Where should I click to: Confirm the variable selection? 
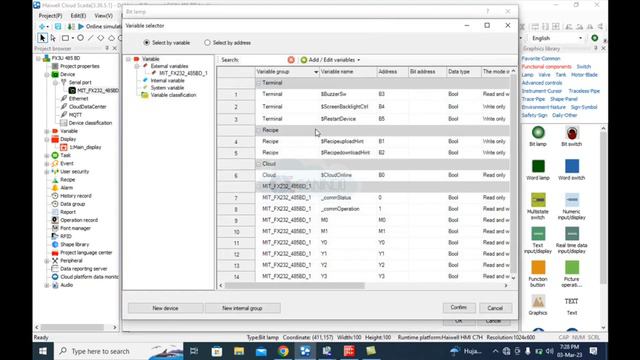pos(459,308)
